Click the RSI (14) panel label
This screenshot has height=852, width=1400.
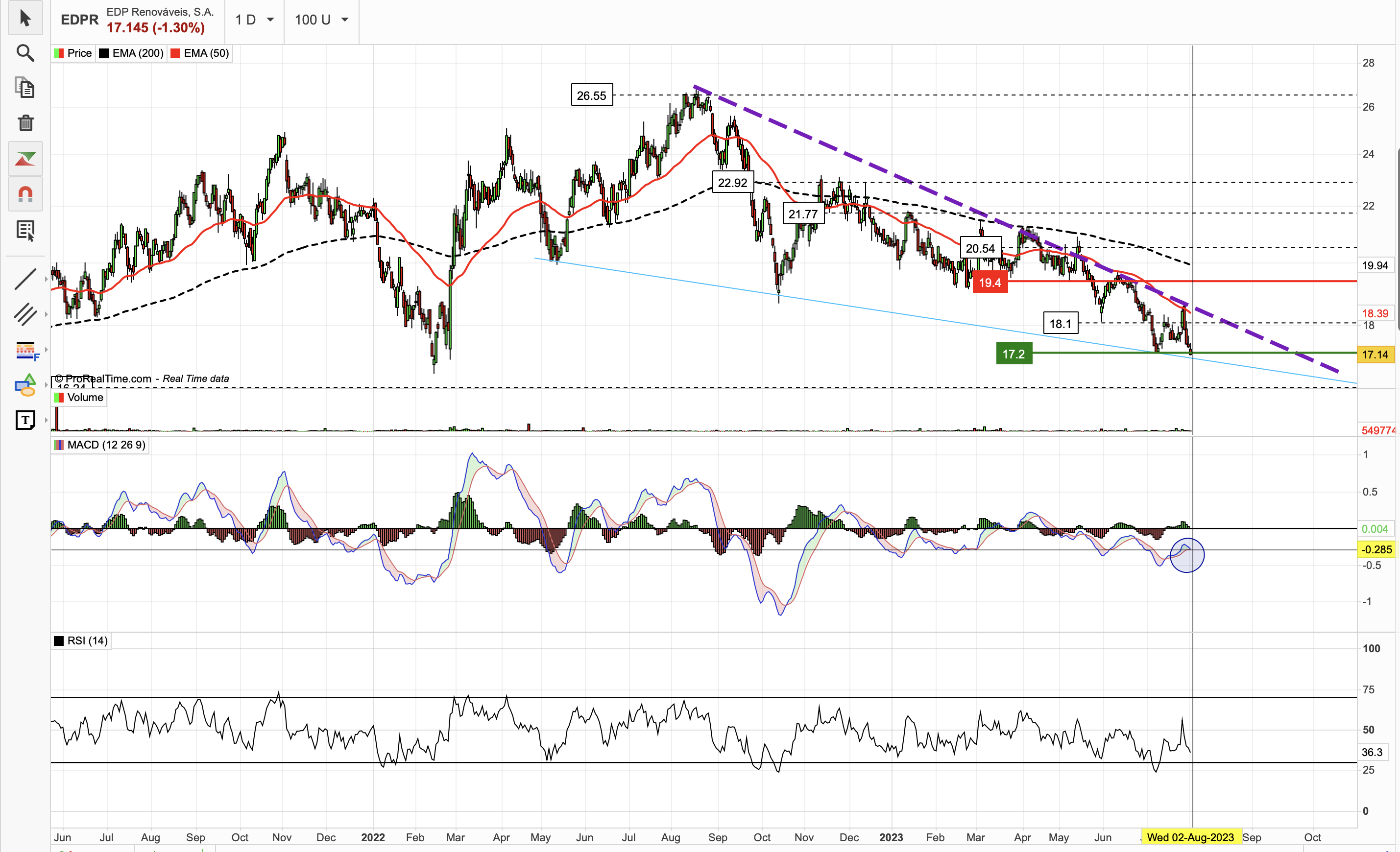[x=87, y=640]
